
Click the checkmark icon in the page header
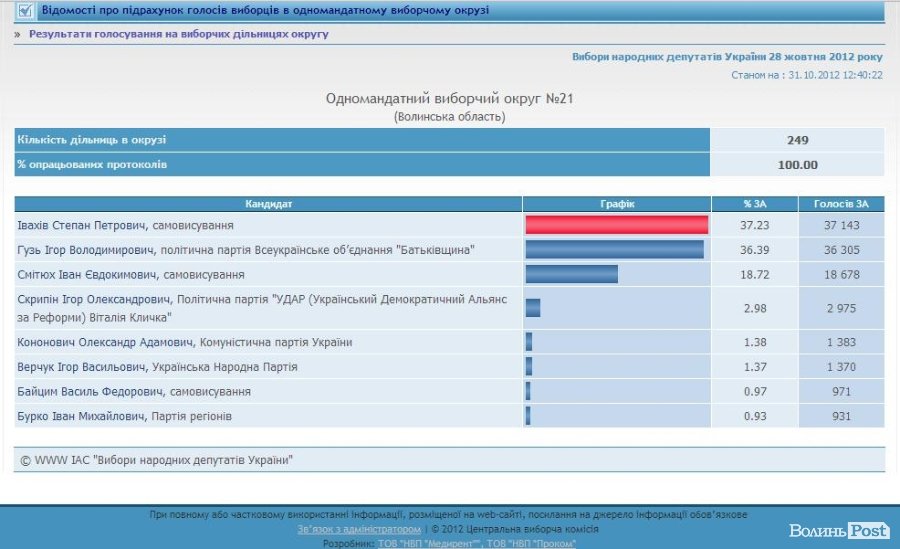25,11
